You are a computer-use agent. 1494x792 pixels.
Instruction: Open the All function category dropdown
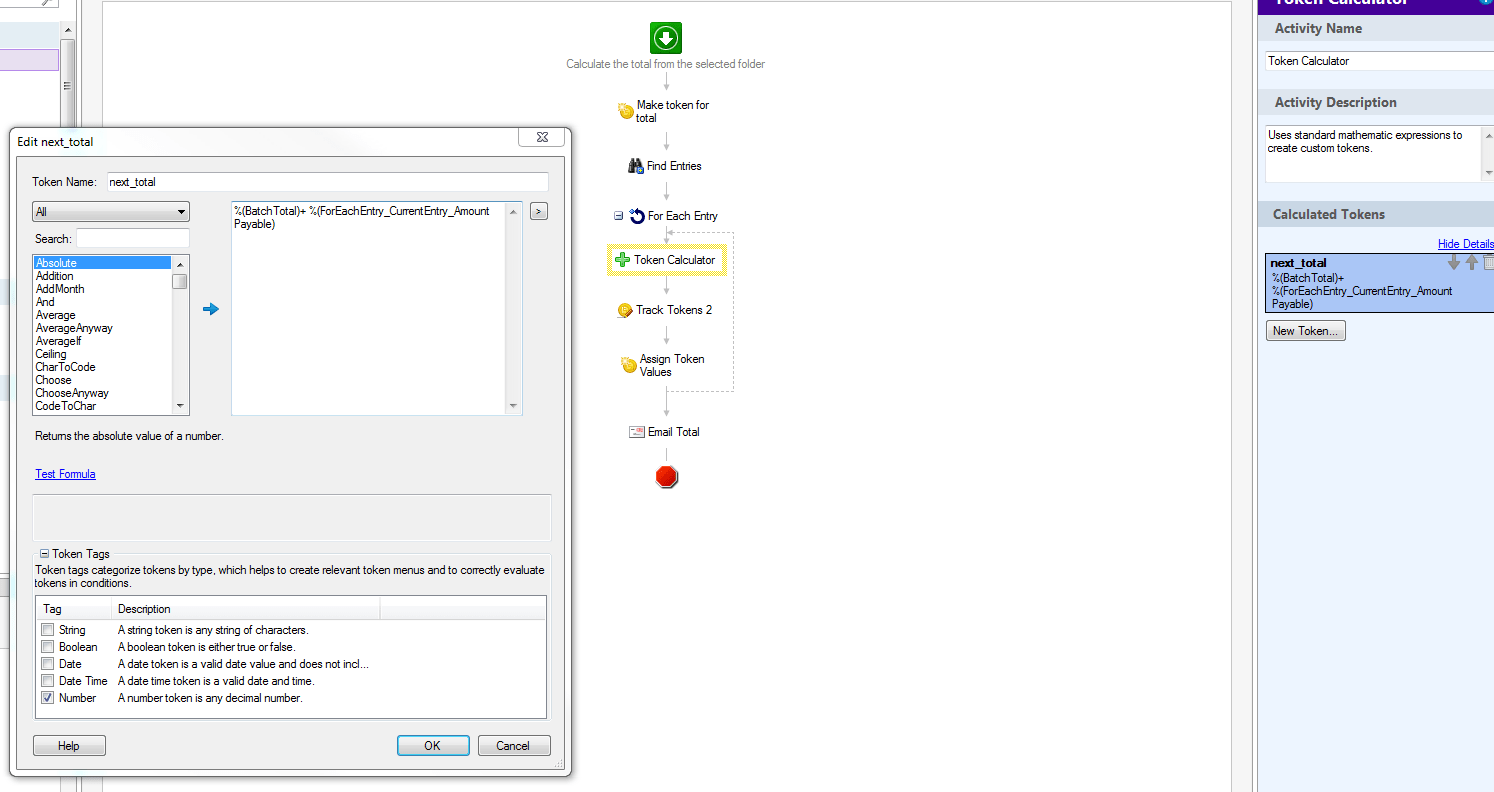111,212
